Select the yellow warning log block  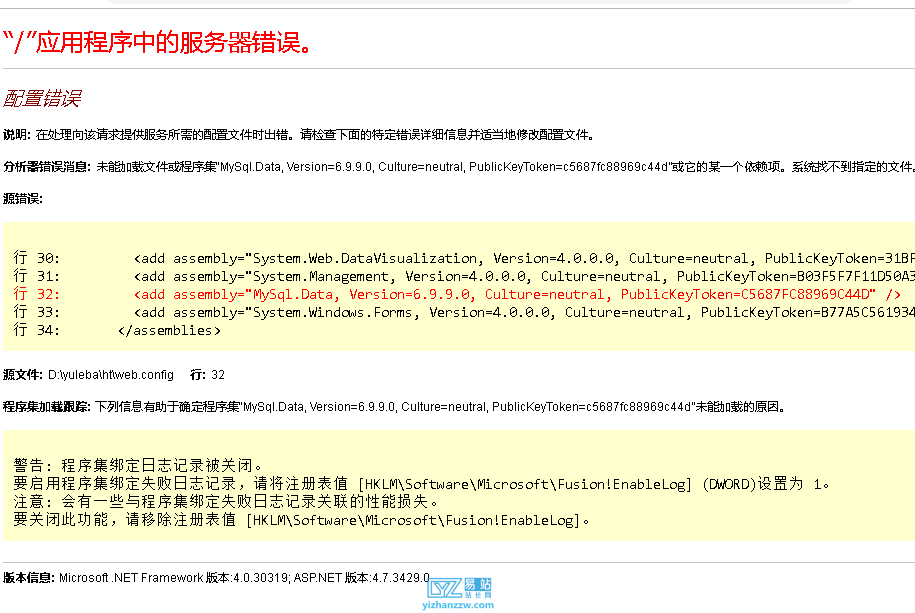[x=300, y=490]
